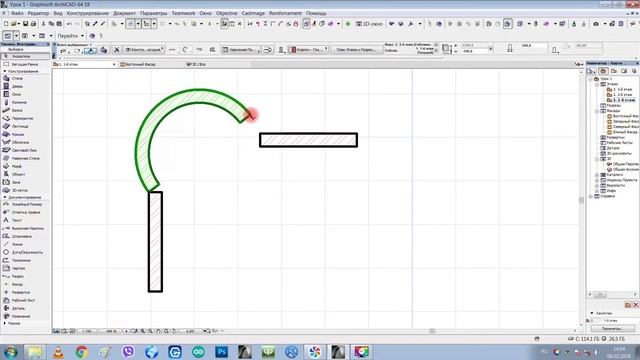The height and width of the screenshot is (360, 640).
Task: Open the Конструирование menu
Action: [x=88, y=13]
